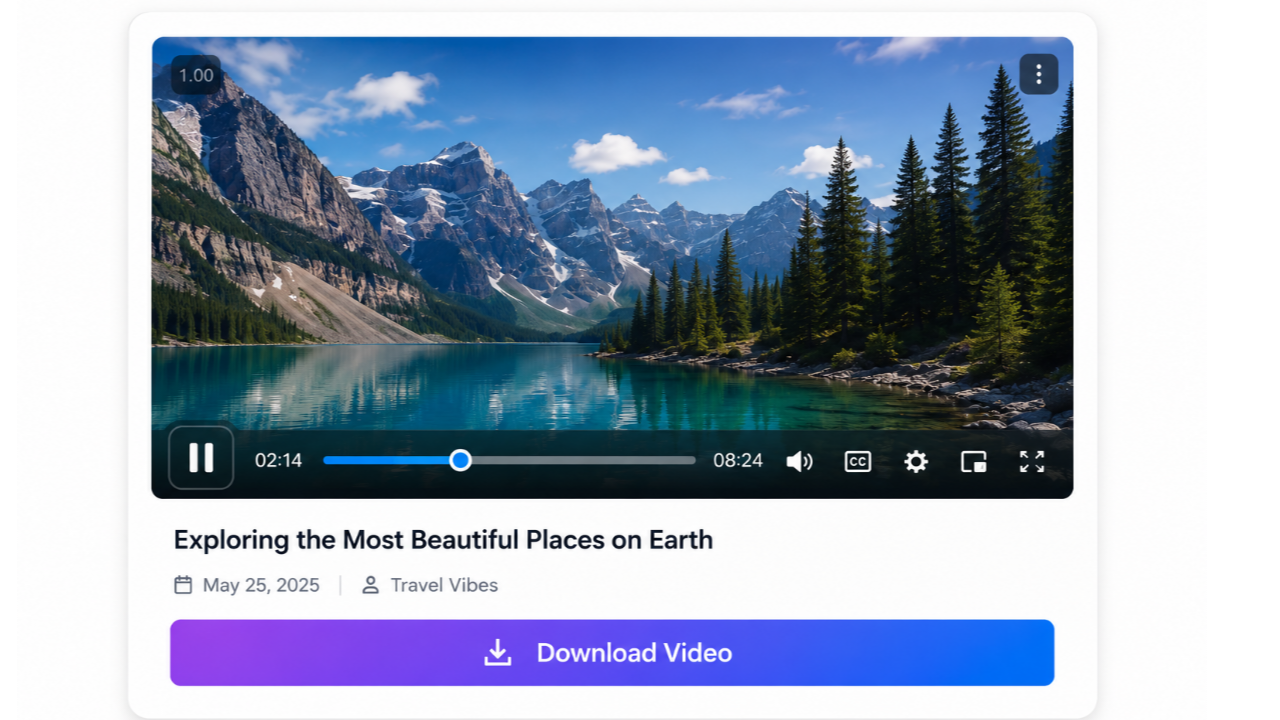
Task: Click the video title about Beautiful Places
Action: coord(443,540)
